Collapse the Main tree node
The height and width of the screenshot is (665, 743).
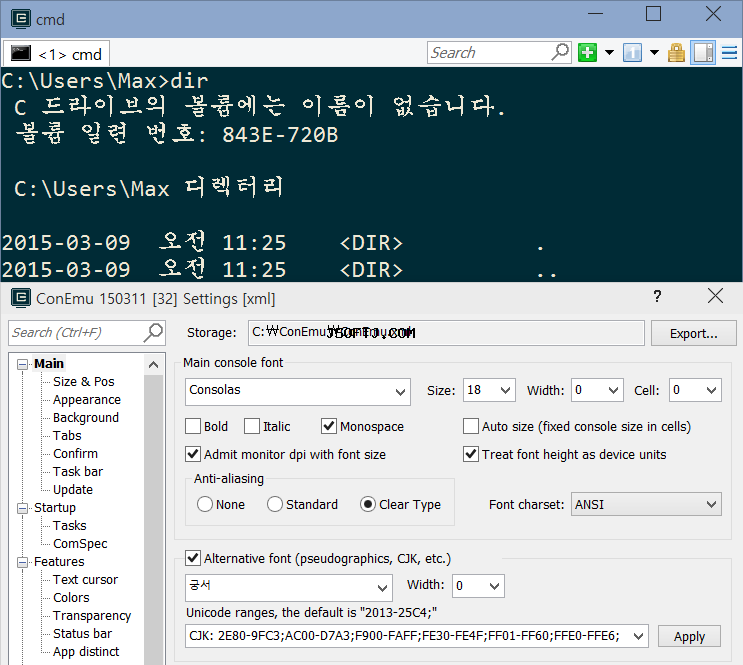(22, 364)
